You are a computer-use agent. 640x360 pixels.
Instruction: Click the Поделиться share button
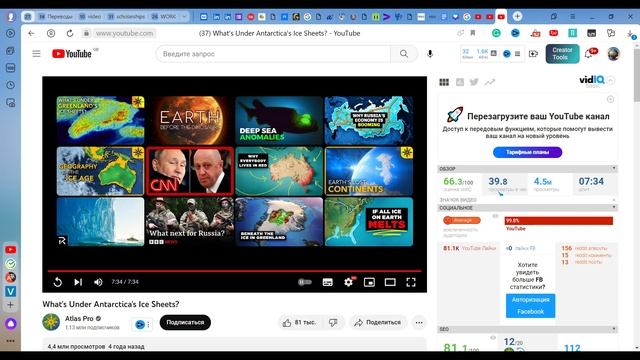(x=378, y=322)
